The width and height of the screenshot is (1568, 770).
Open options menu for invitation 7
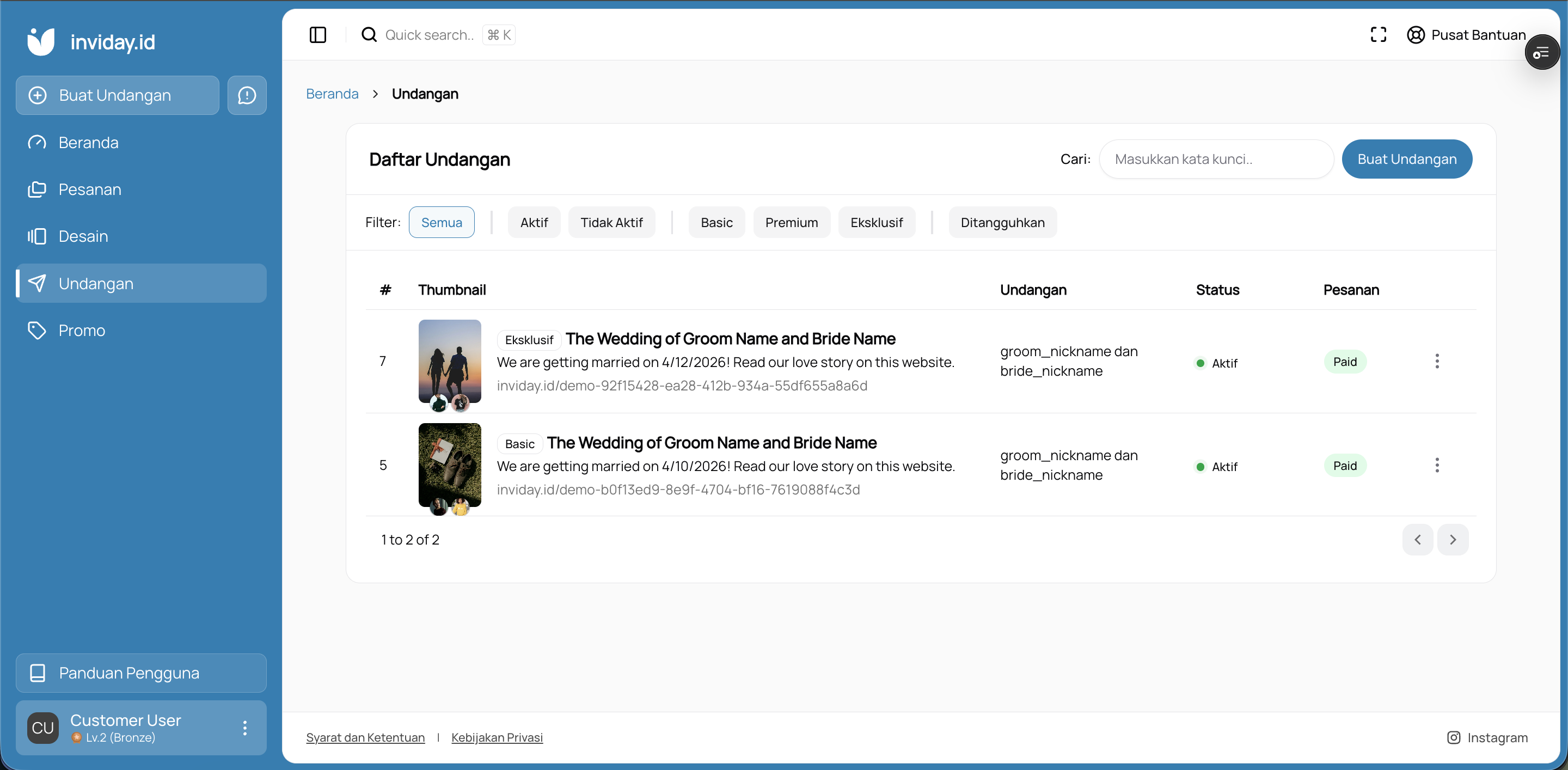(1437, 362)
